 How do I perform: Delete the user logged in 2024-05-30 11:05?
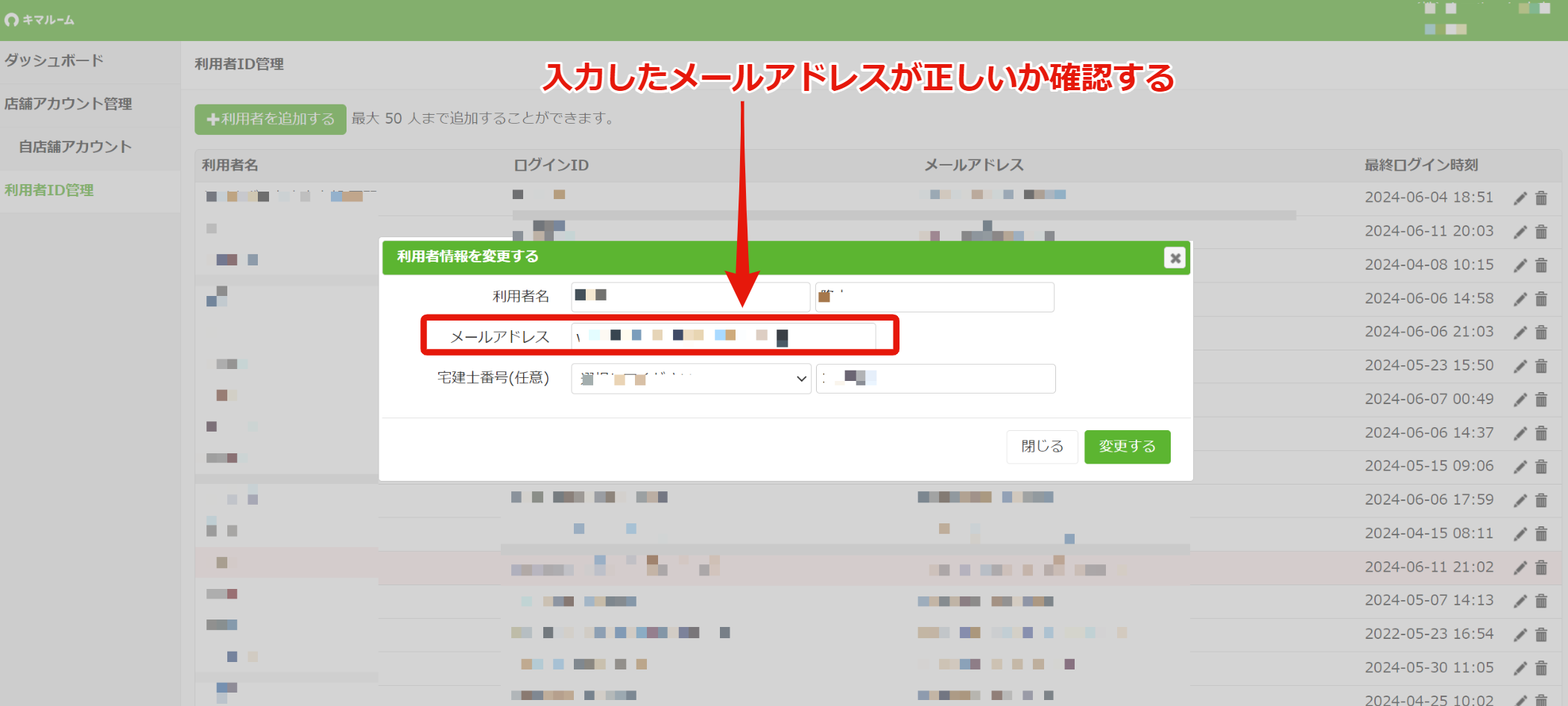(1541, 668)
